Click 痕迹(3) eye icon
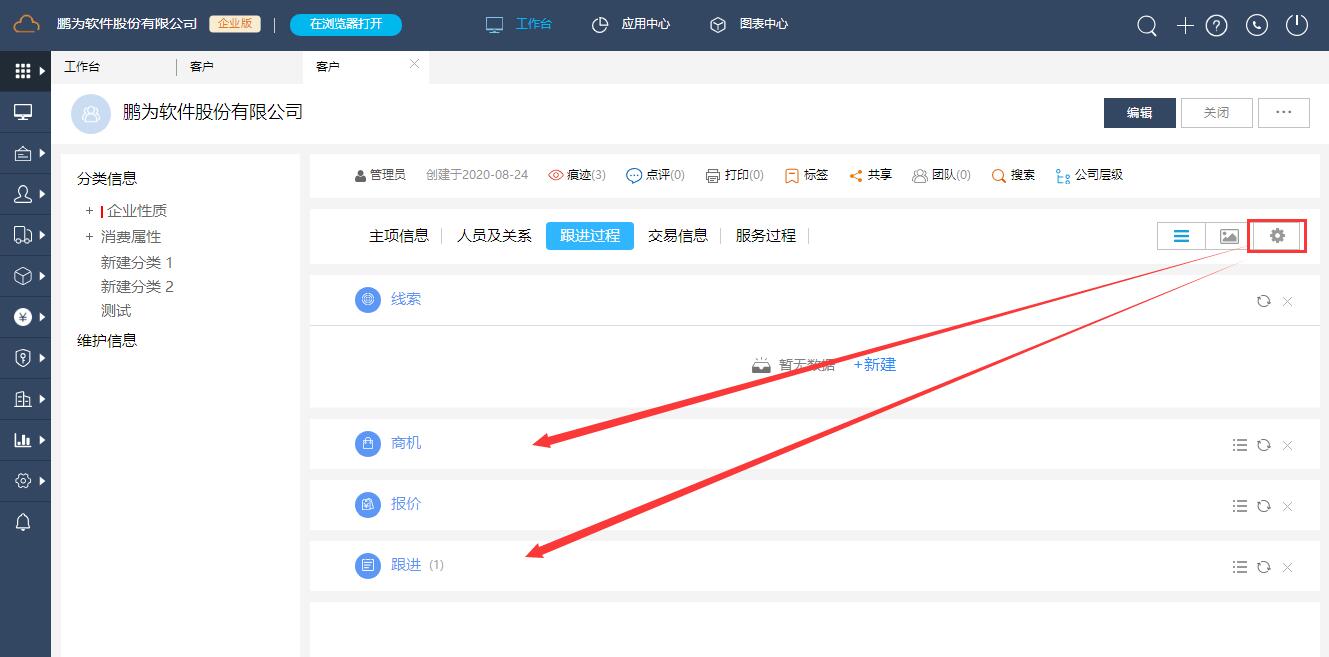 (556, 175)
